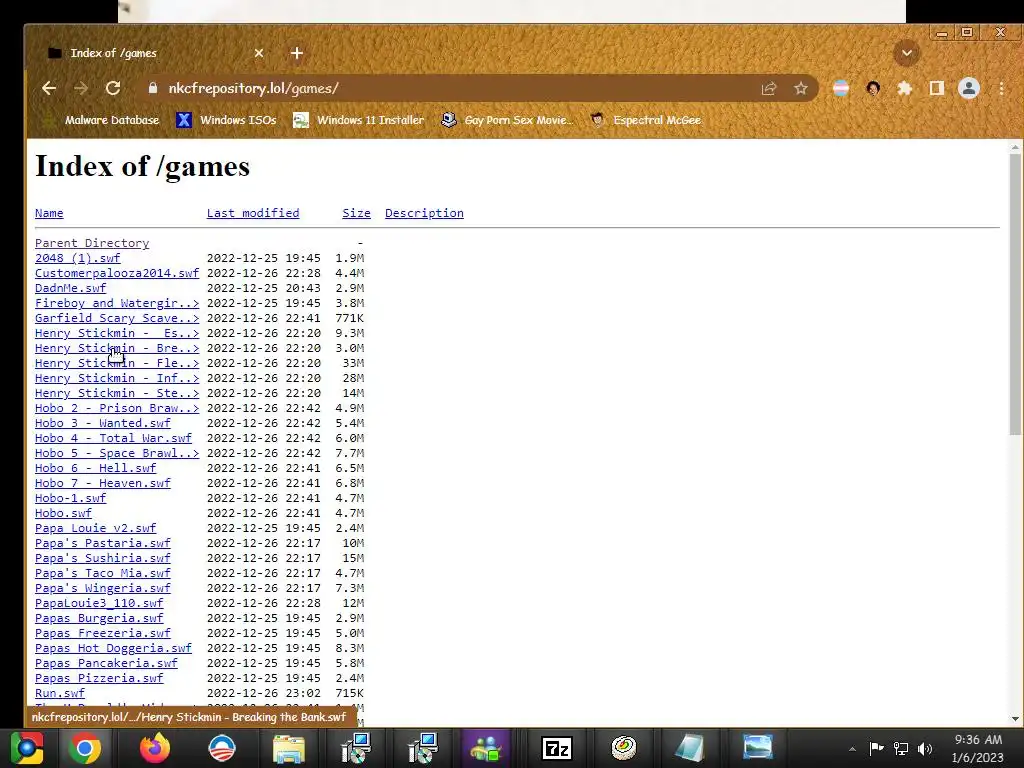The image size is (1024, 768).
Task: Open Hobo 7 - Heaven.swf
Action: point(103,483)
